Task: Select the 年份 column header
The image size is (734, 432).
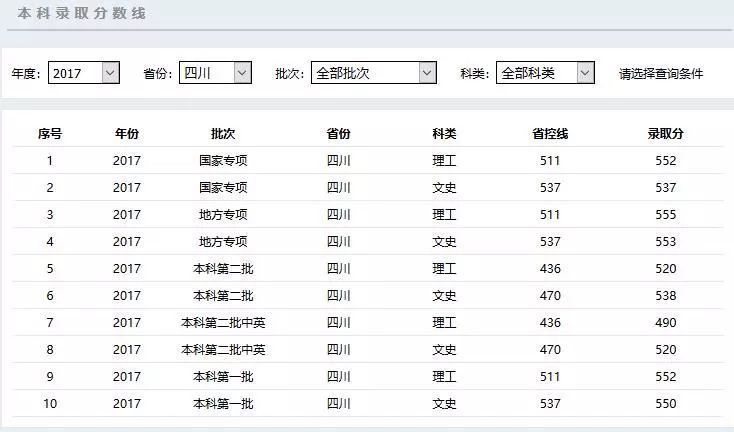Action: coord(127,134)
